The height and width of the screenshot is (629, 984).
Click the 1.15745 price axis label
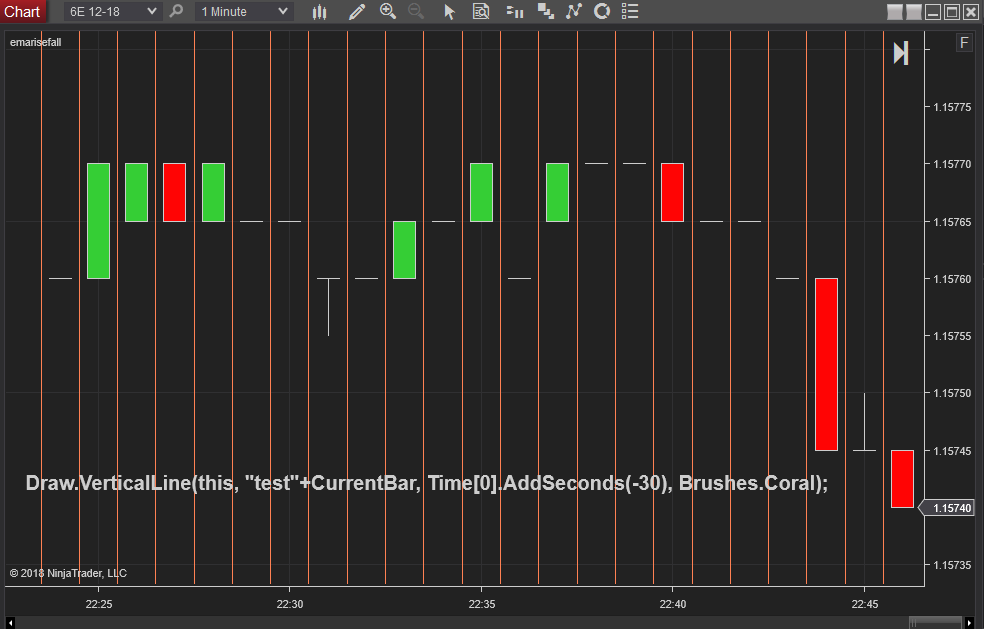coord(952,451)
